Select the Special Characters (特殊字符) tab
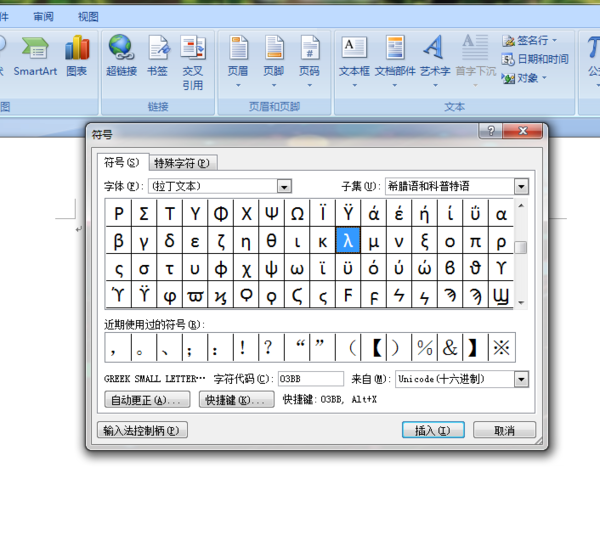 182,163
